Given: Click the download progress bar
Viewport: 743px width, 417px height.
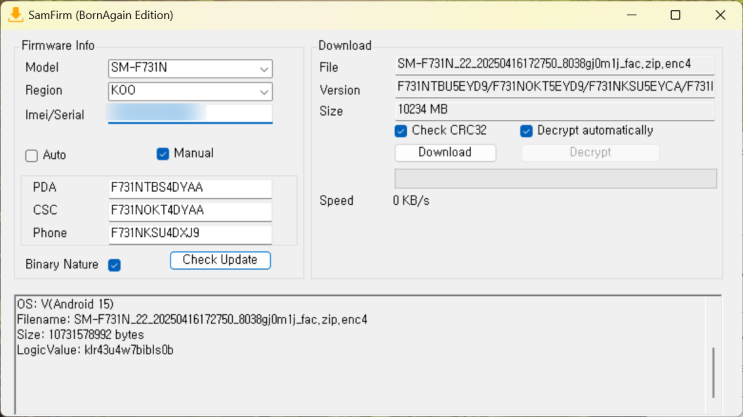Looking at the screenshot, I should (x=556, y=179).
